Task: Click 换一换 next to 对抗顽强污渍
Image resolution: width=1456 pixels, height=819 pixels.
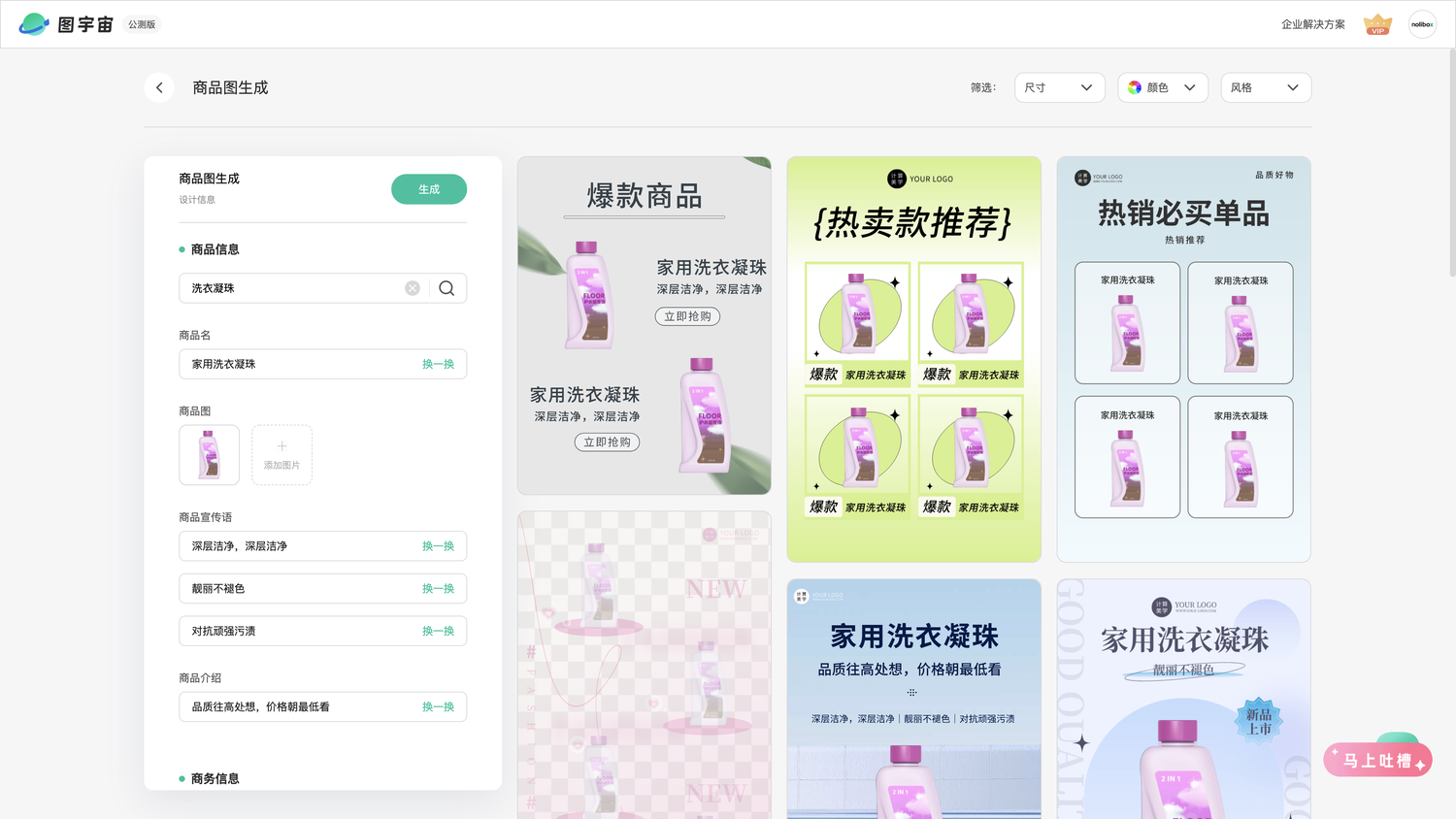Action: coord(438,631)
